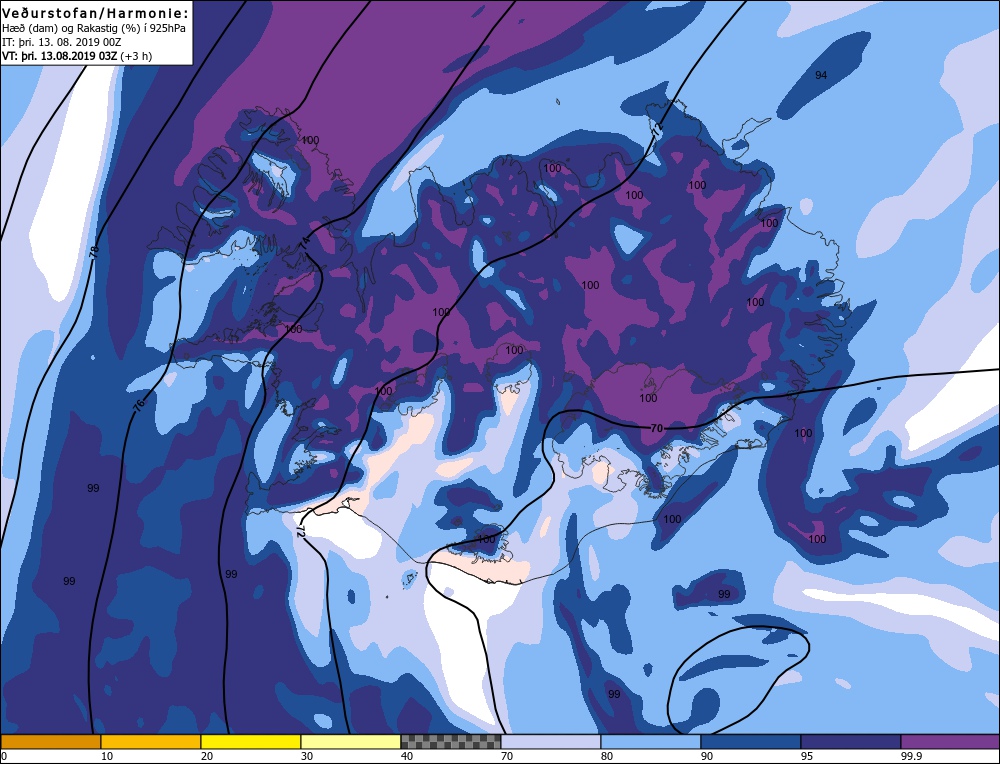Click the orange 10–20 legend swatch
Viewport: 1000px width, 764px height.
pyautogui.click(x=151, y=742)
